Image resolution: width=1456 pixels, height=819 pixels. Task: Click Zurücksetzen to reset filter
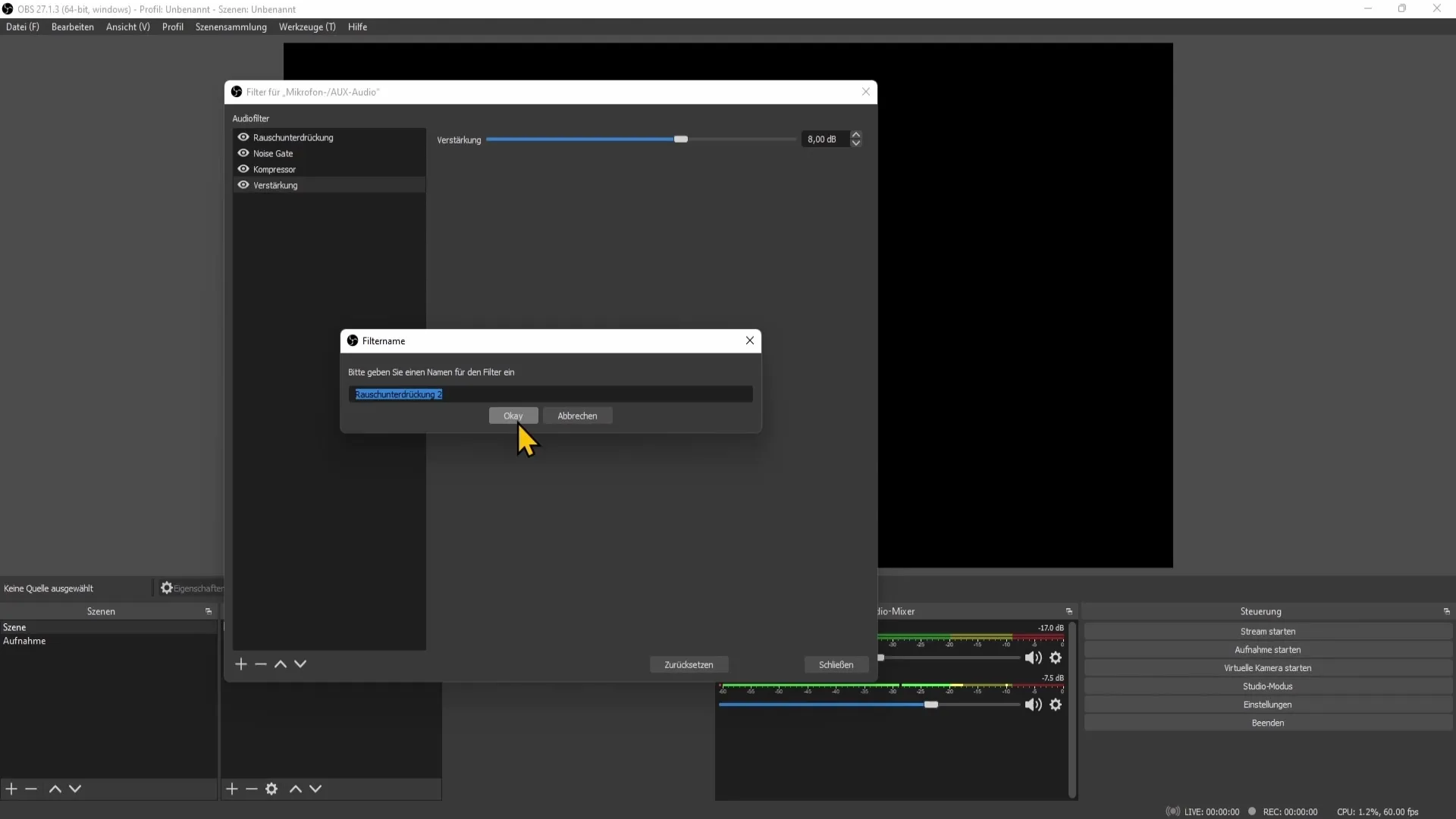pos(689,665)
